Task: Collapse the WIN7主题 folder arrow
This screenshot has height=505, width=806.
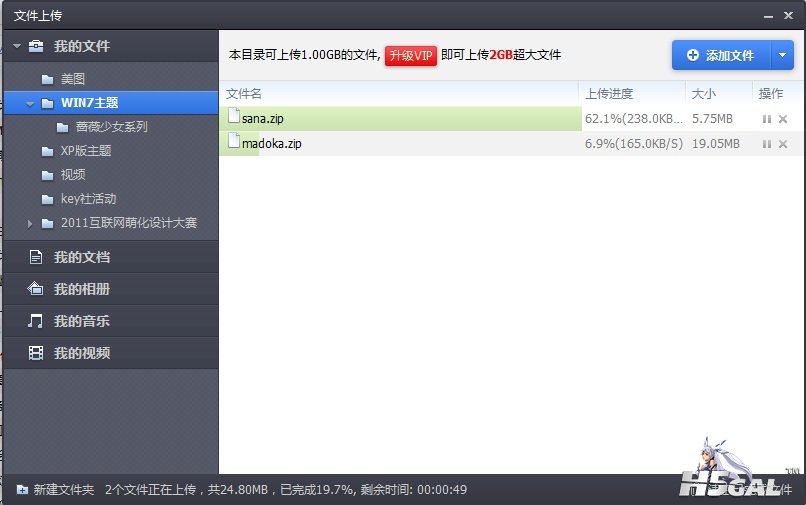Action: [x=30, y=103]
